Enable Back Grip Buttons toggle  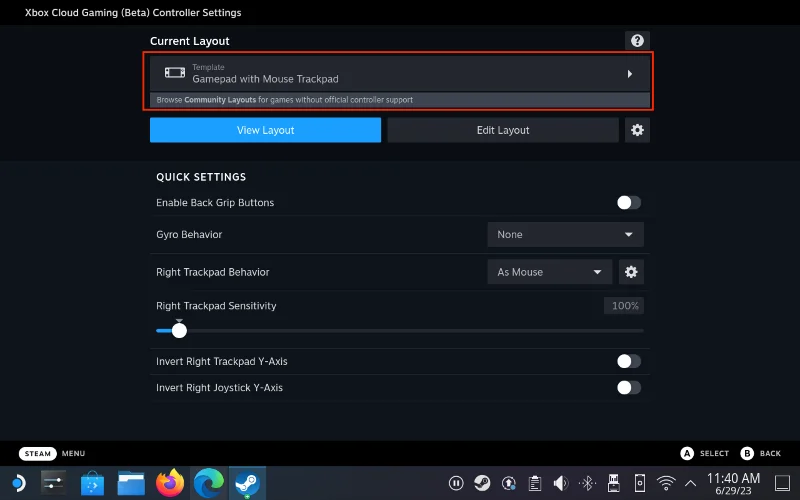tap(628, 203)
